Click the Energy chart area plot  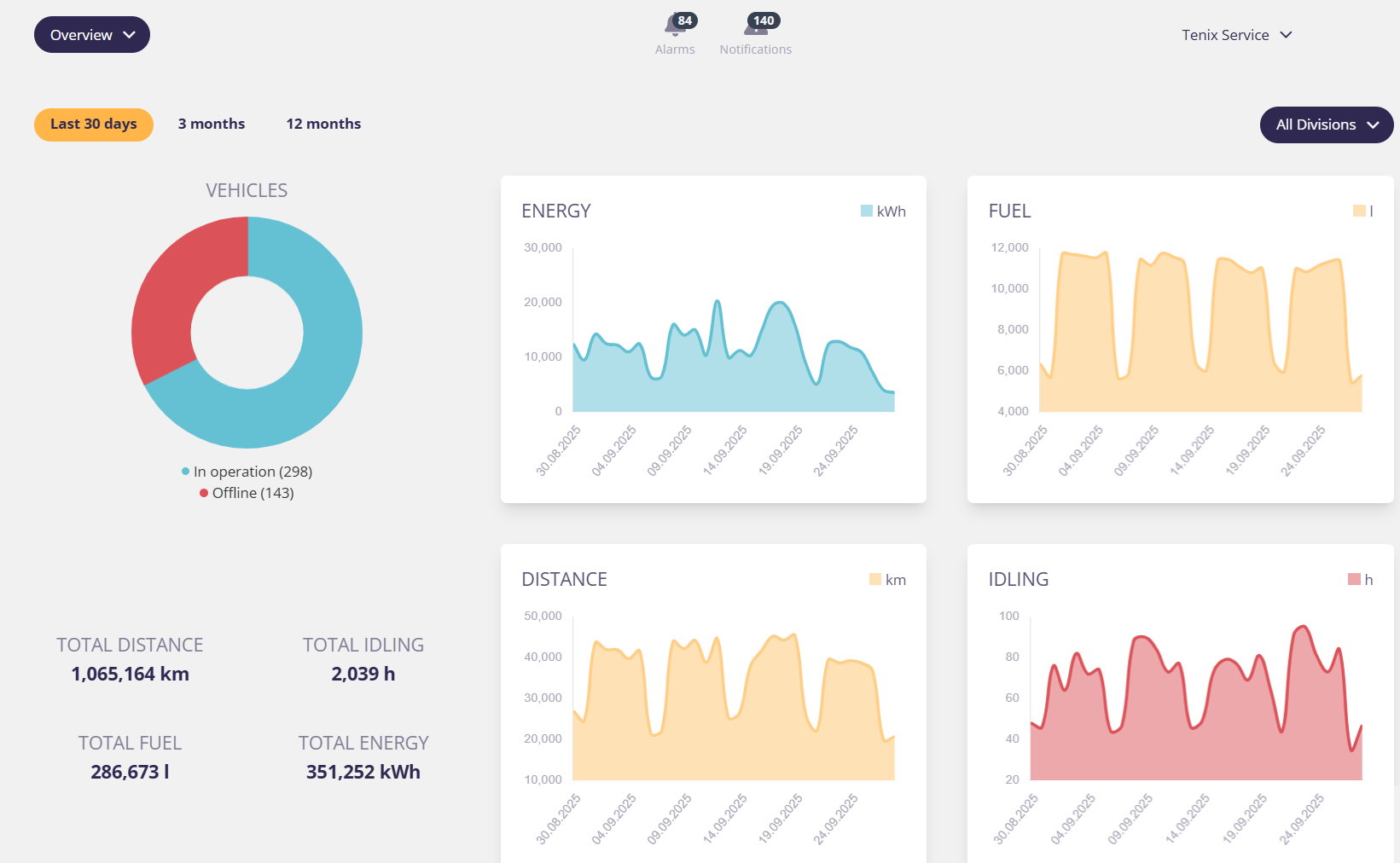tap(734, 384)
